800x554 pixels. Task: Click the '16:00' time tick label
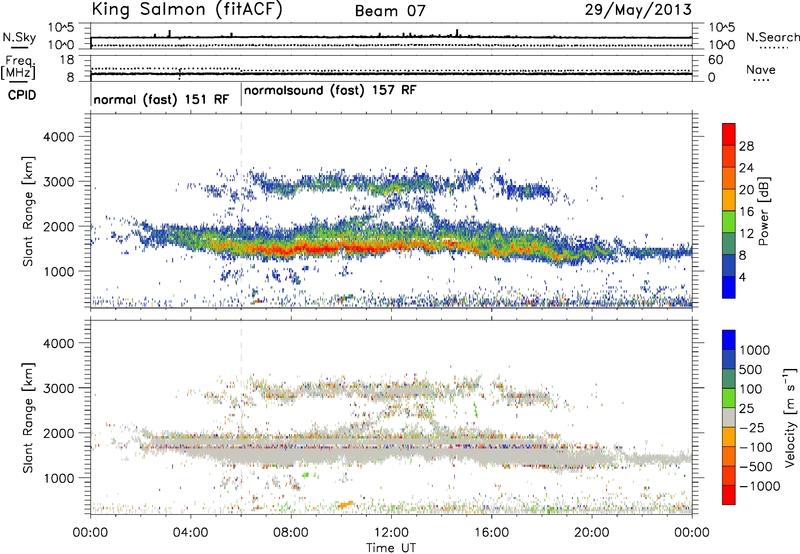tap(492, 533)
